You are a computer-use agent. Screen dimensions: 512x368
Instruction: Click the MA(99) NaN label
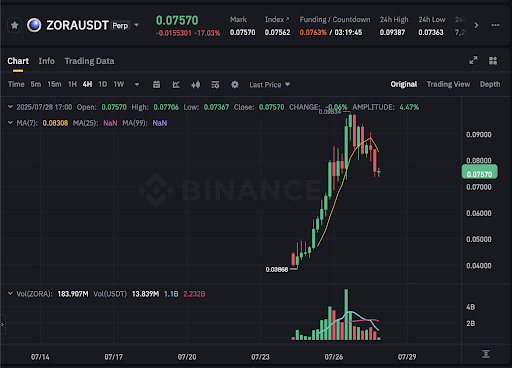160,123
